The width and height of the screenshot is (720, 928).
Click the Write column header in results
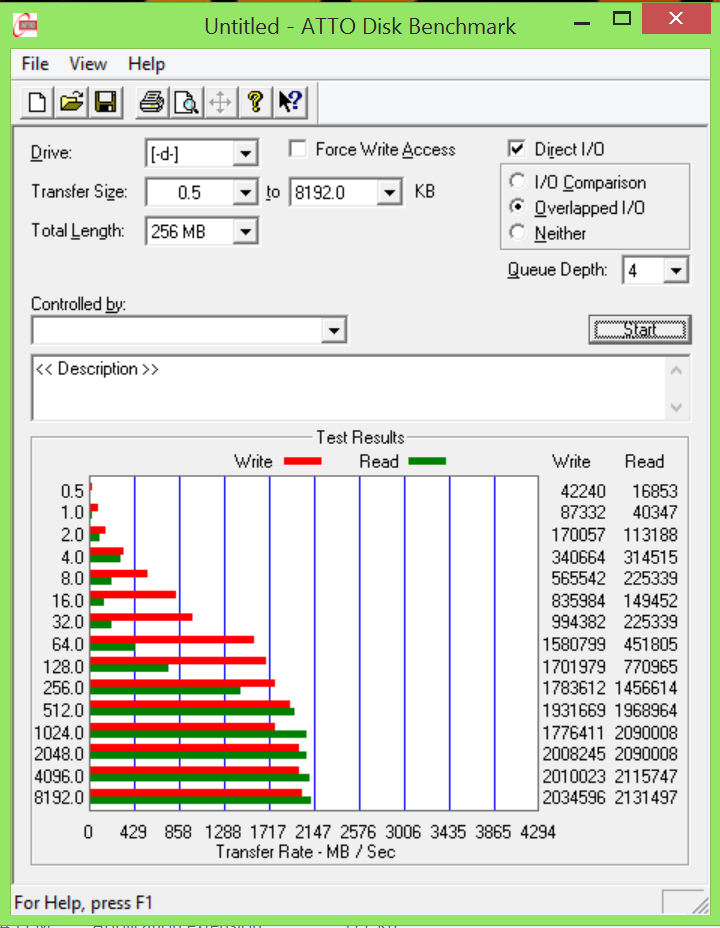[571, 461]
